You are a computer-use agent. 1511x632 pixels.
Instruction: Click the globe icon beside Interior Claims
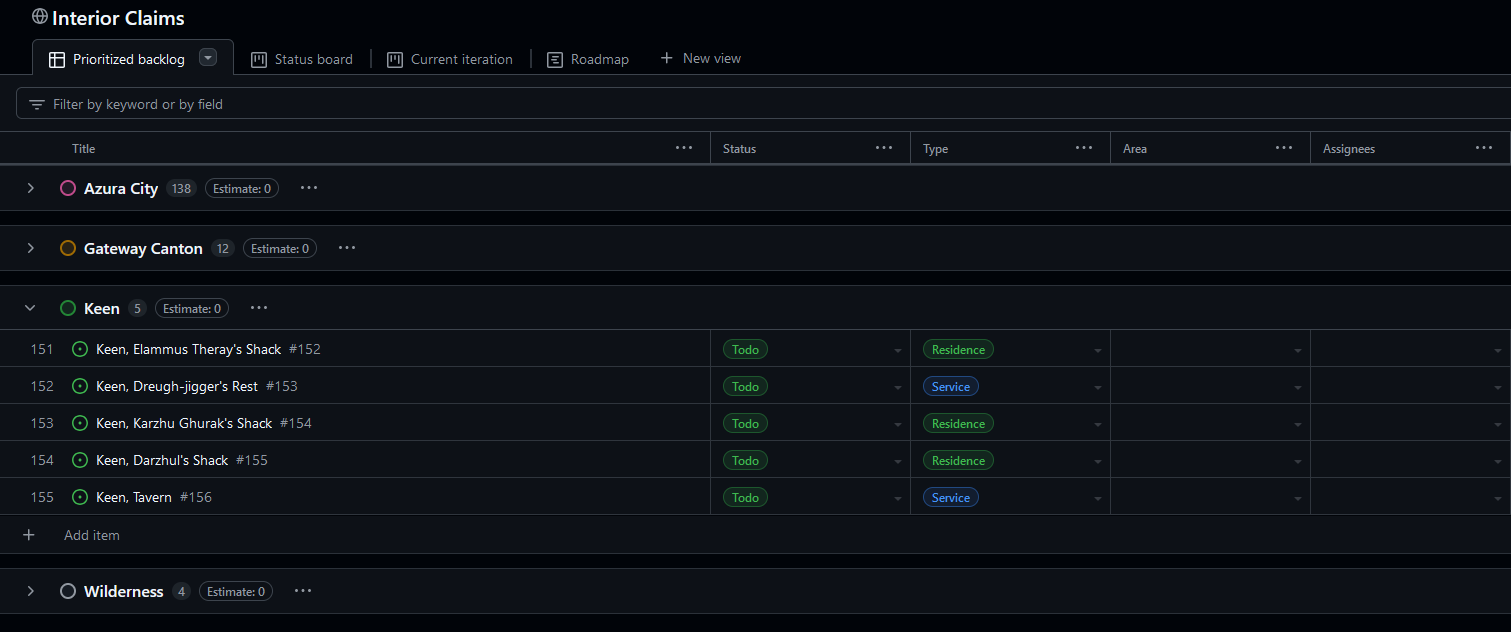pos(40,17)
